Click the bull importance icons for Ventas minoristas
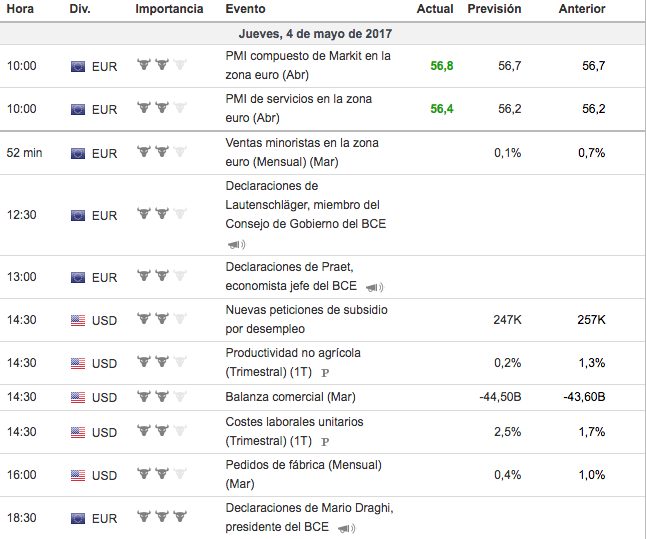646x539 pixels. [162, 153]
